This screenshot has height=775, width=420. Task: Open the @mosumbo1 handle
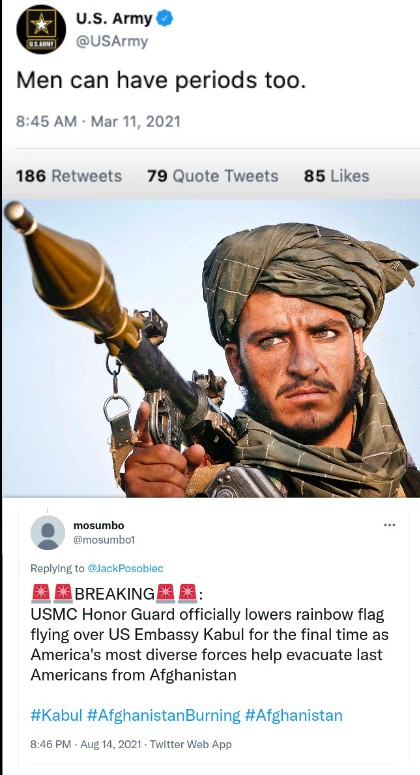104,540
